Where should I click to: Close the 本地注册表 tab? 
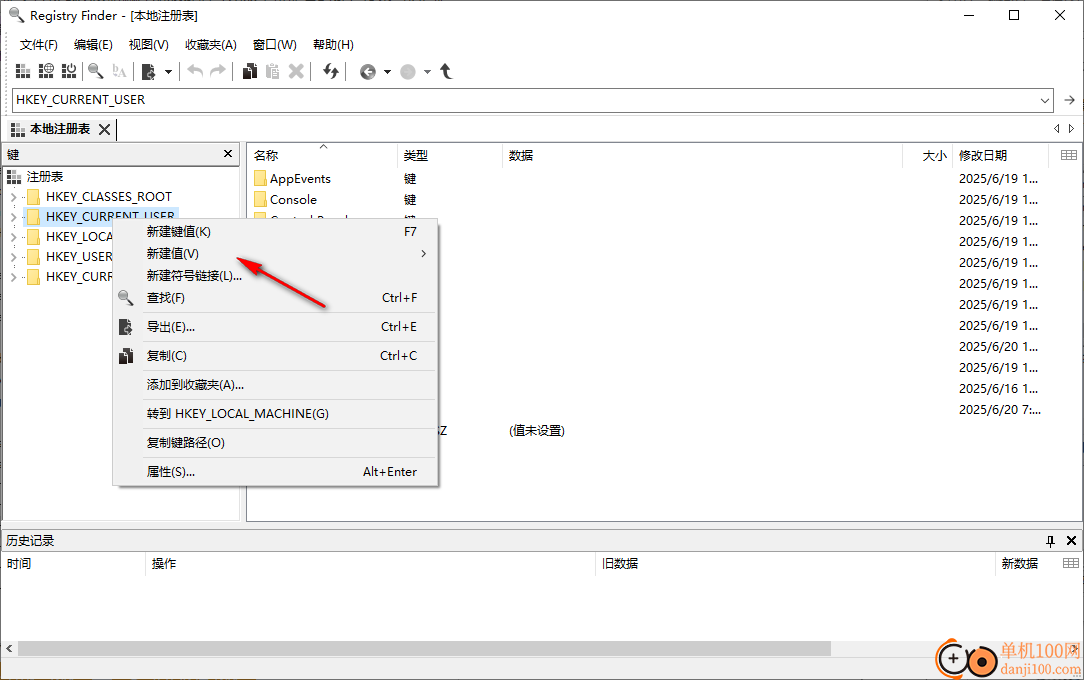click(104, 129)
